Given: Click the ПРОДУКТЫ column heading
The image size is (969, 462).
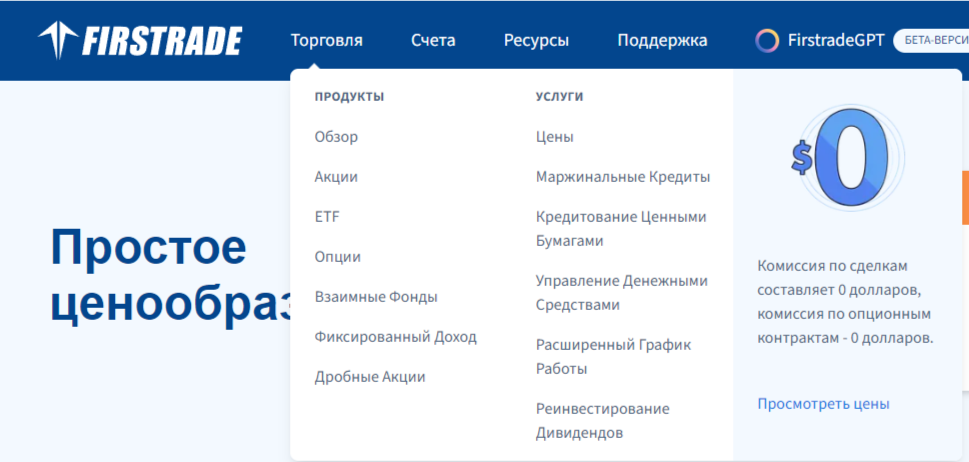Looking at the screenshot, I should 349,97.
